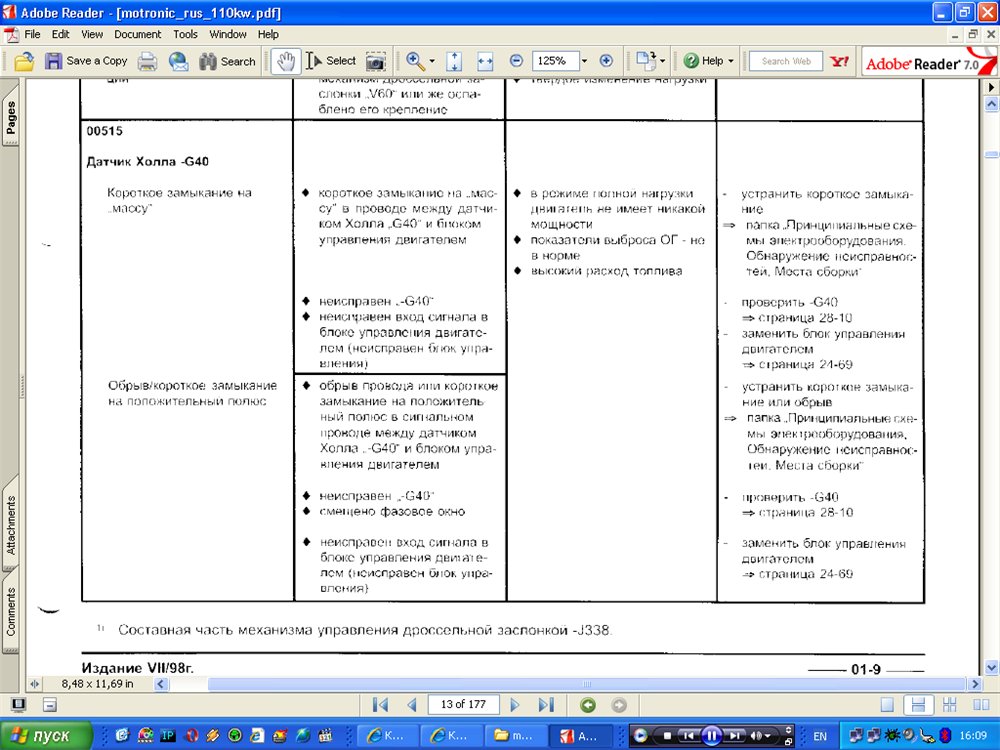The height and width of the screenshot is (750, 1000).
Task: Click the vertical scrollbar down arrow
Action: click(x=991, y=668)
